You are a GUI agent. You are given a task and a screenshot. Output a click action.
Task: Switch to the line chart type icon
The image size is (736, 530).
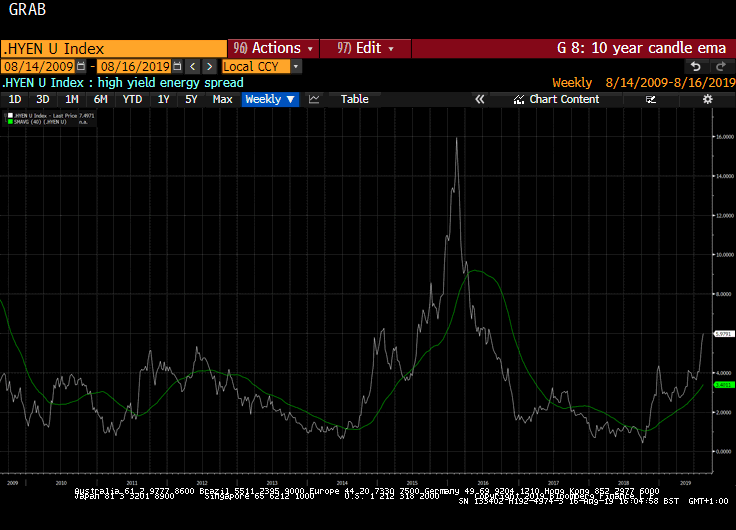tap(314, 99)
